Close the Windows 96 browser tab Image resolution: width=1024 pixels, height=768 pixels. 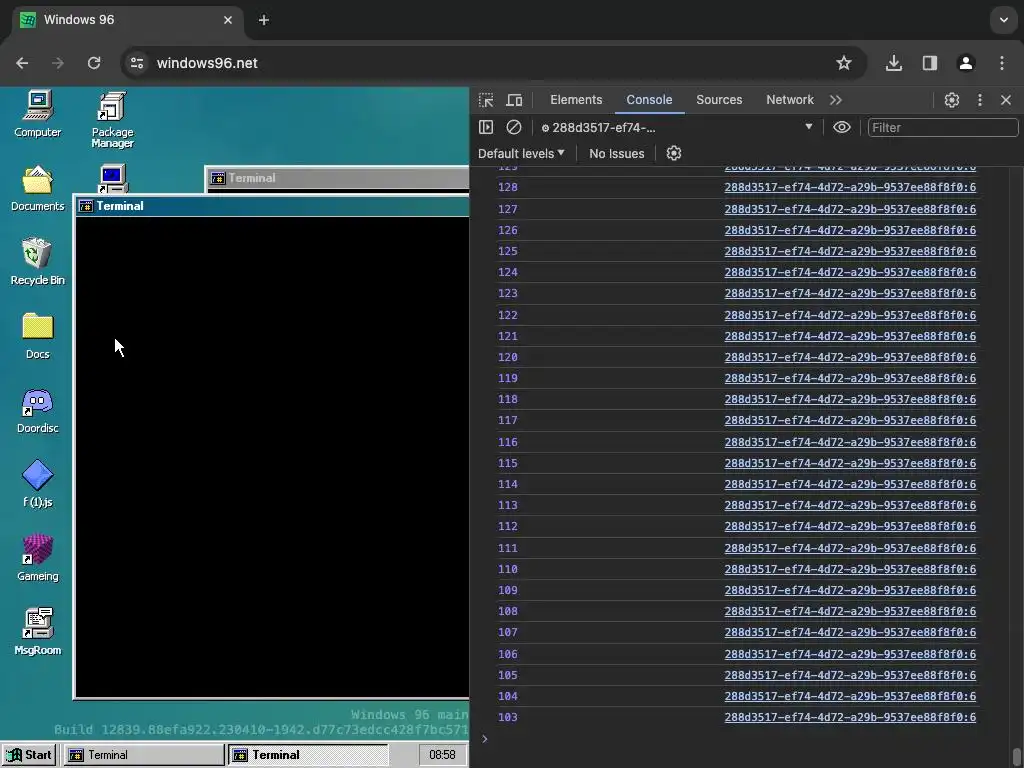click(228, 20)
